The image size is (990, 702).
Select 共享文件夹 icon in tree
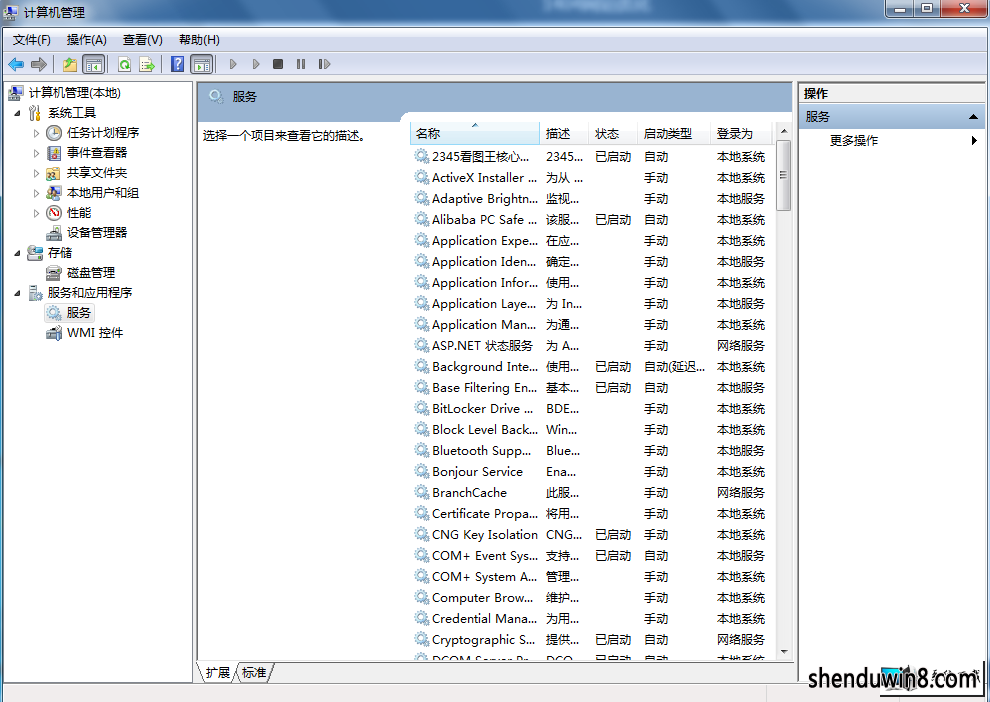[54, 173]
